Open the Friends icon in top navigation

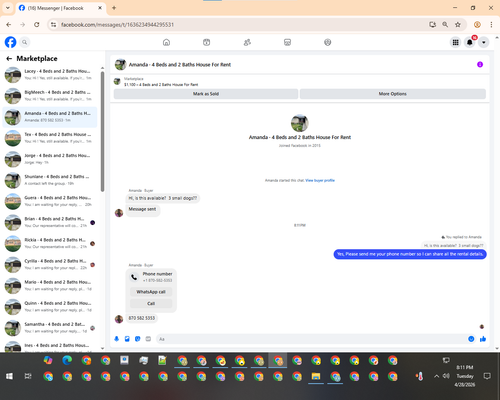click(247, 42)
